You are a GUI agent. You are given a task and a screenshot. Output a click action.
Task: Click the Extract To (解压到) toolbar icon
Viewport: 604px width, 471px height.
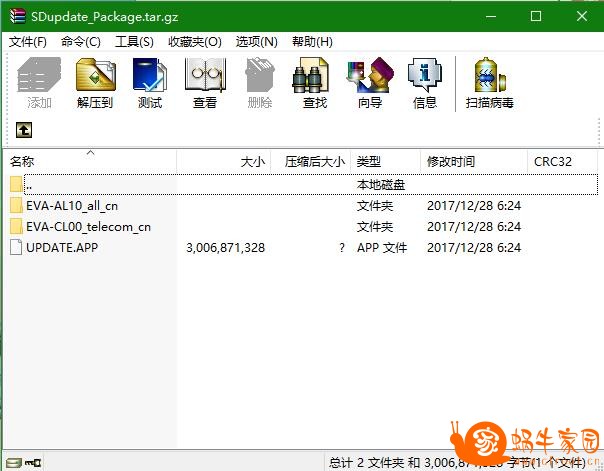point(95,75)
